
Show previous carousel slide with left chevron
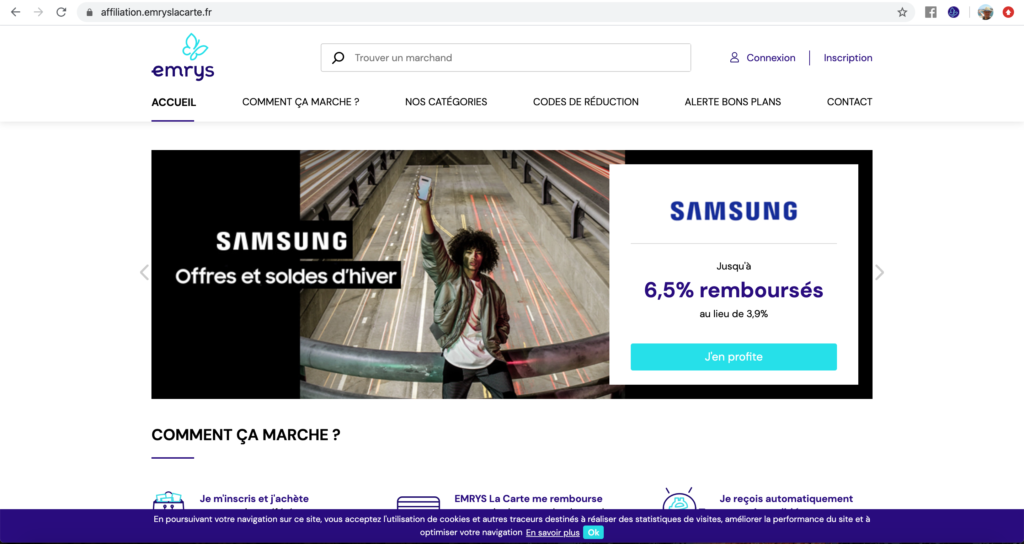pos(144,272)
